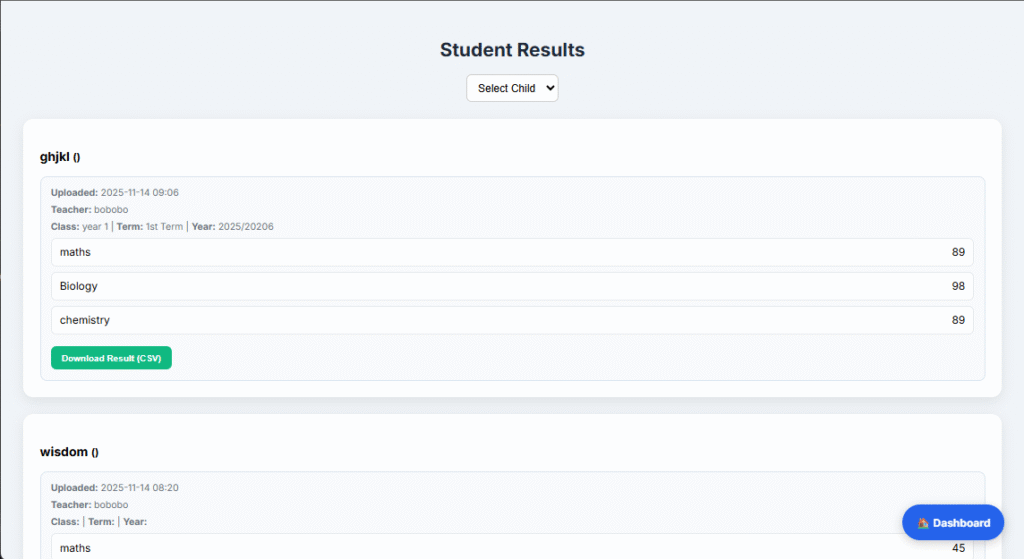Click the ghjkl student name heading

pos(55,157)
